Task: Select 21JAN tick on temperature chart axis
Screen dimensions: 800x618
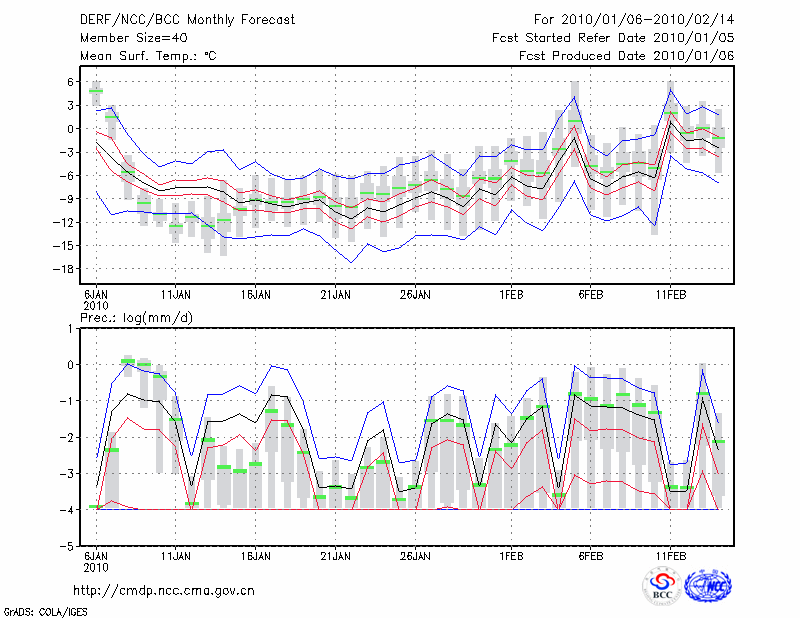Action: pyautogui.click(x=335, y=295)
